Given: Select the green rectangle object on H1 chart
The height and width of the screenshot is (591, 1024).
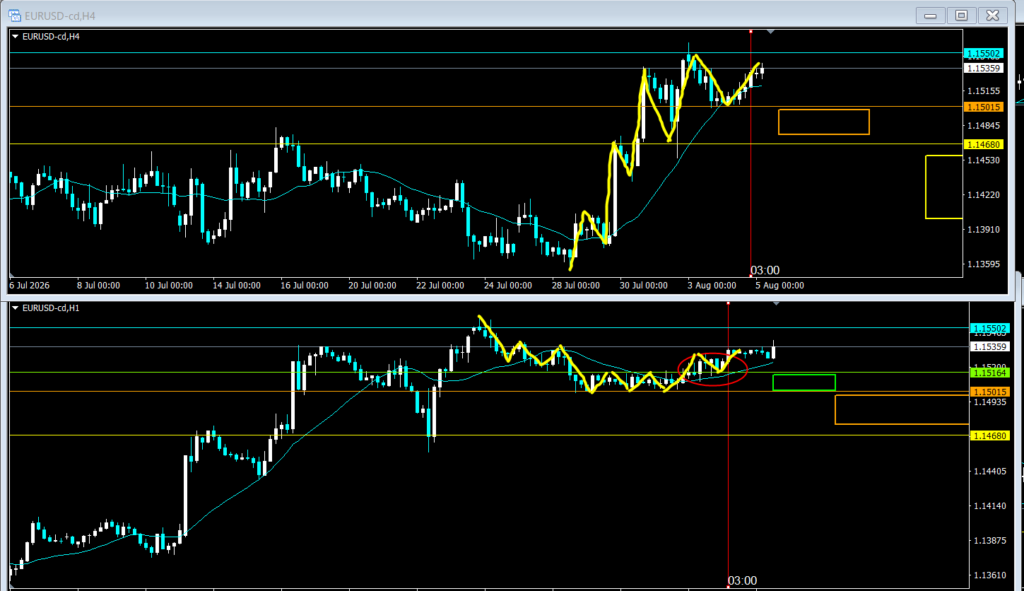Looking at the screenshot, I should coord(804,383).
